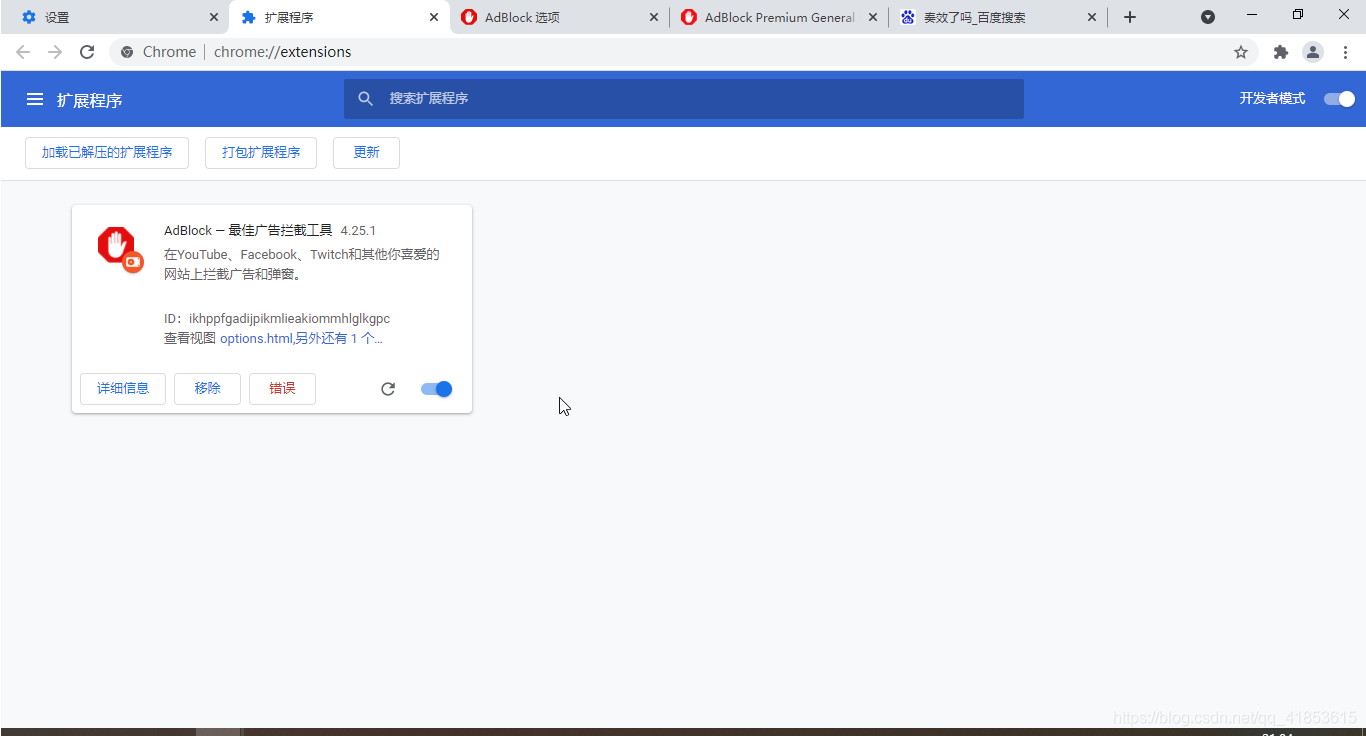Click 打包扩展程序 button
1366x736 pixels.
point(261,152)
